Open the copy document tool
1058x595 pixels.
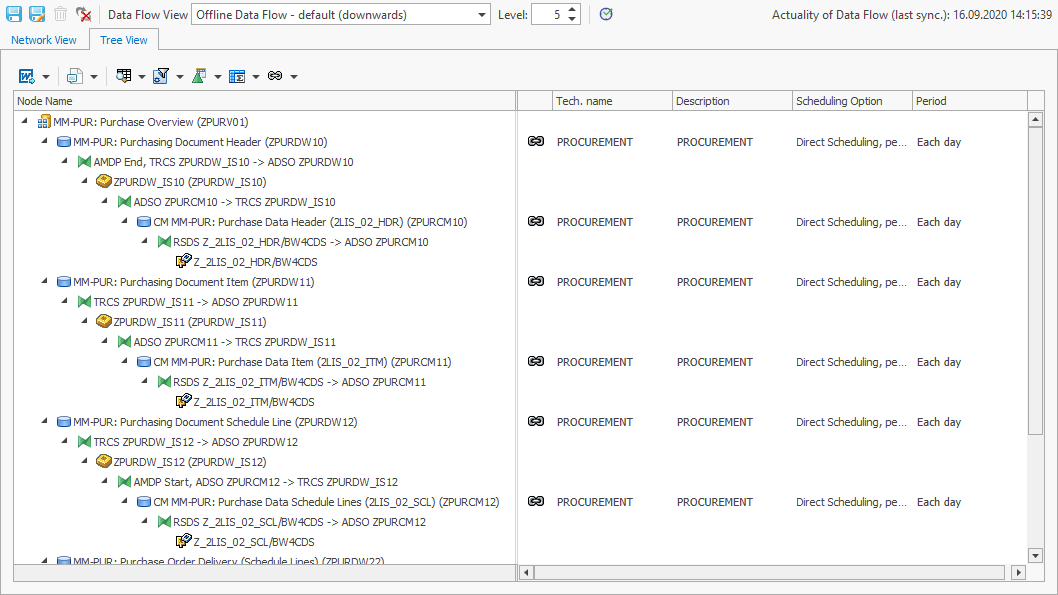[x=75, y=75]
